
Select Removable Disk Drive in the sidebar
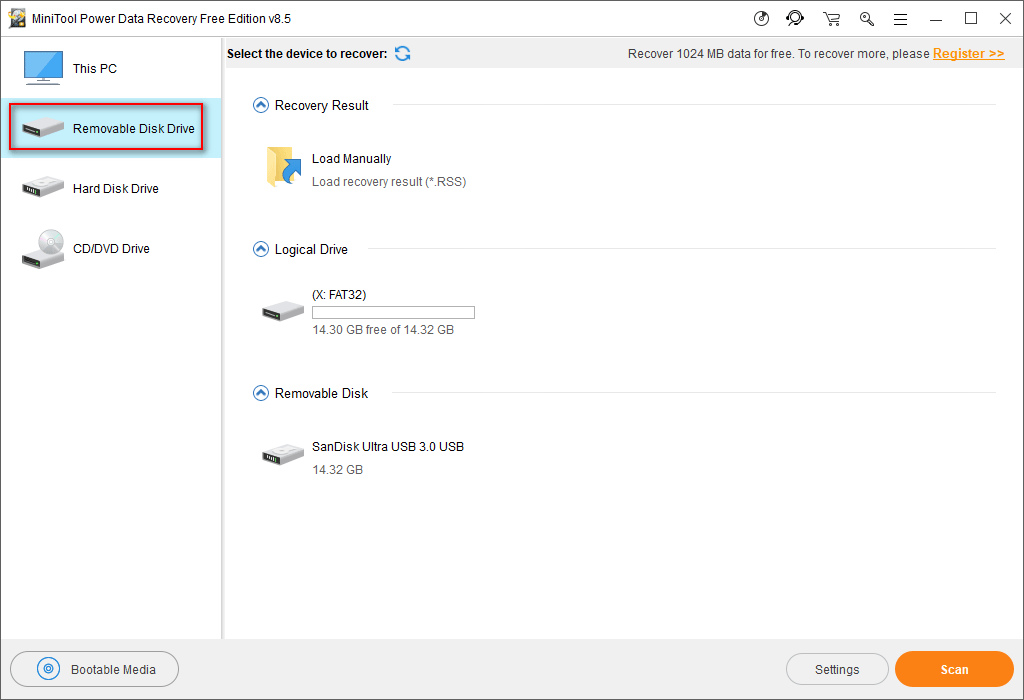(111, 129)
